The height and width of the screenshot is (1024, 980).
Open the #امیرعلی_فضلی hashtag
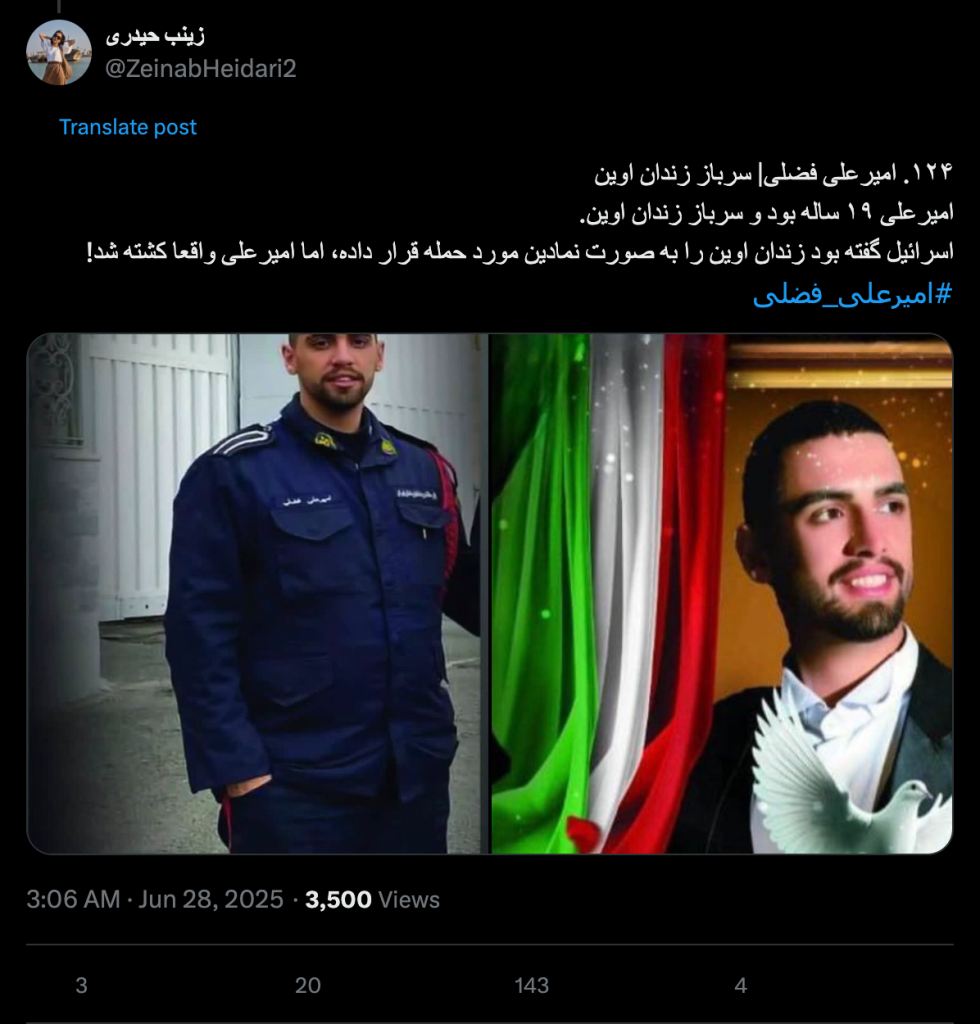pyautogui.click(x=853, y=295)
